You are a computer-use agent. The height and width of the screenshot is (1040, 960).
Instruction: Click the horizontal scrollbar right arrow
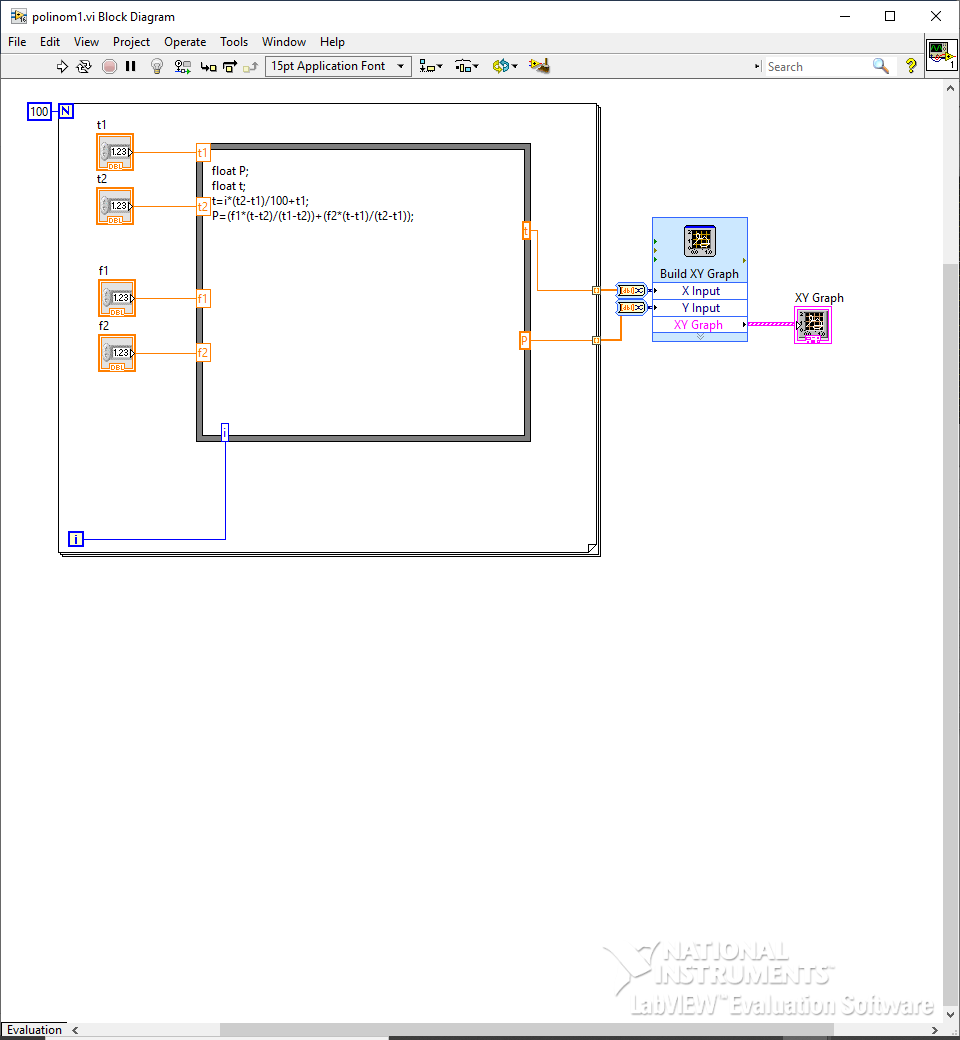point(935,1030)
